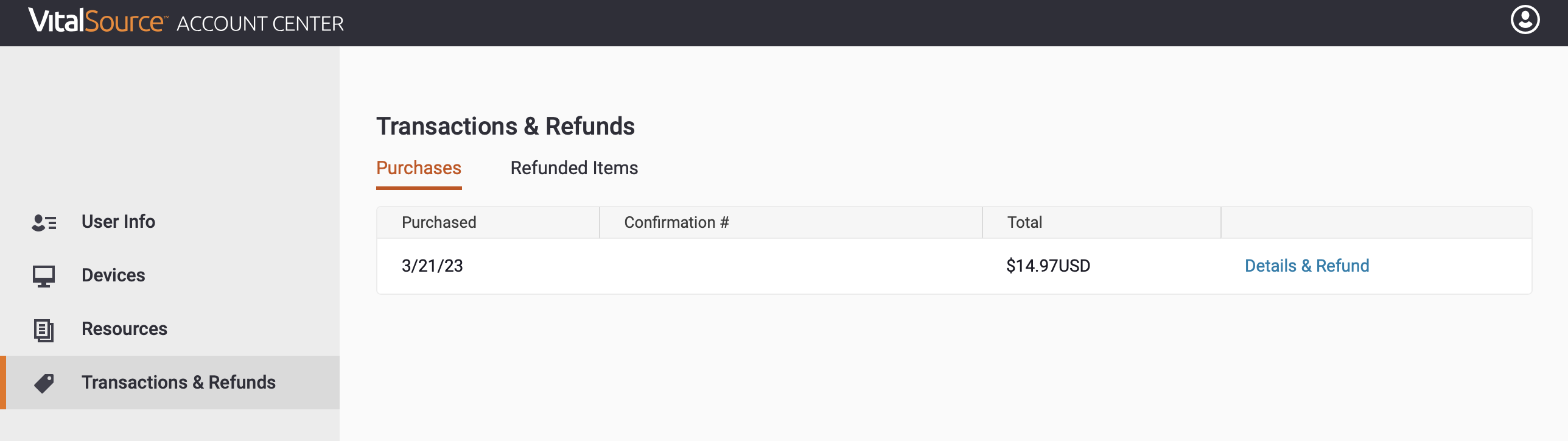Click the VitalSource logo
This screenshot has height=441, width=1568.
[97, 21]
